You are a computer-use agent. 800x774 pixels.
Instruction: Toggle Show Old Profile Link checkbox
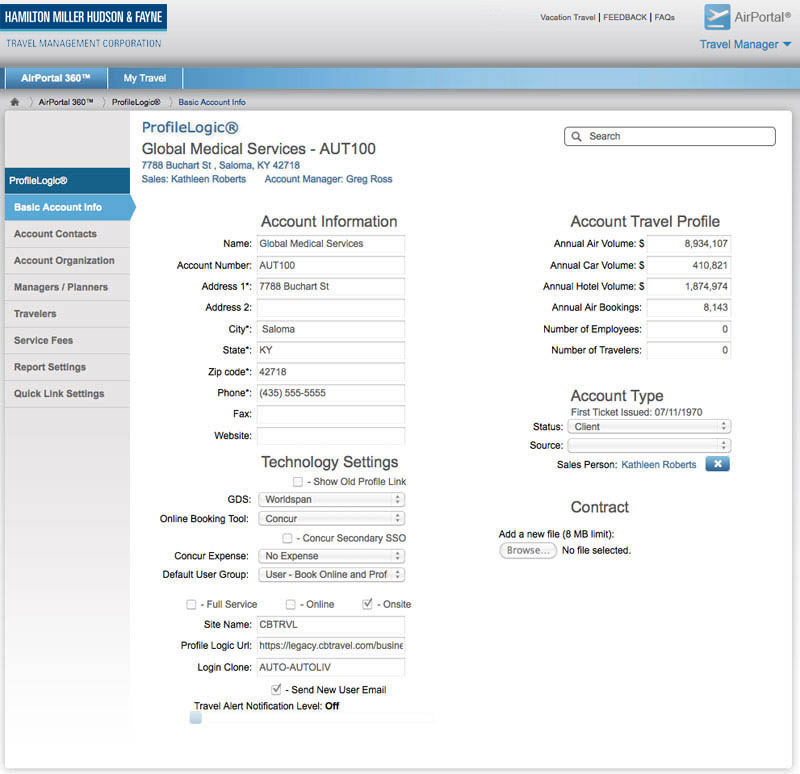pos(298,482)
